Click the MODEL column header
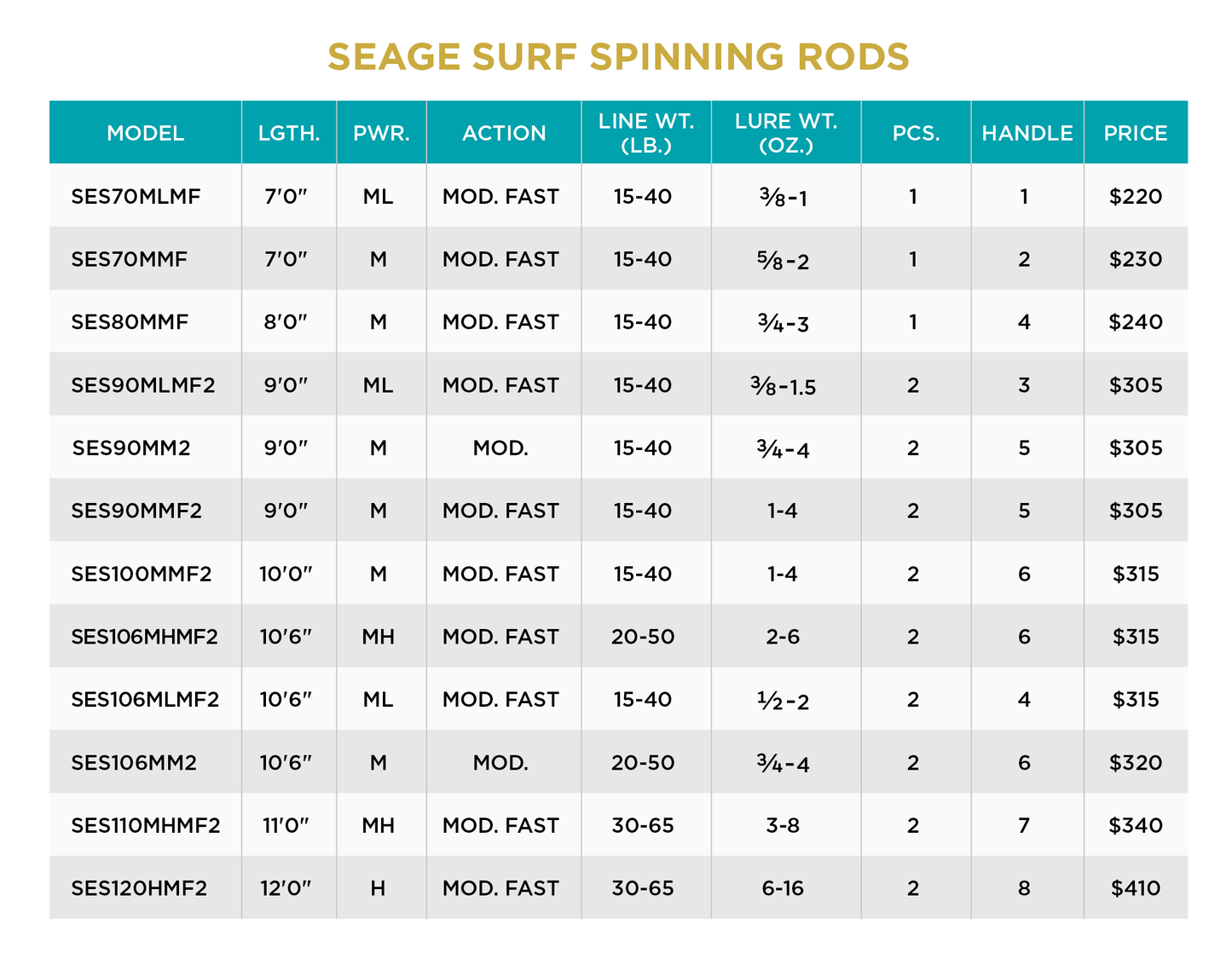The width and height of the screenshot is (1232, 953). (x=145, y=133)
